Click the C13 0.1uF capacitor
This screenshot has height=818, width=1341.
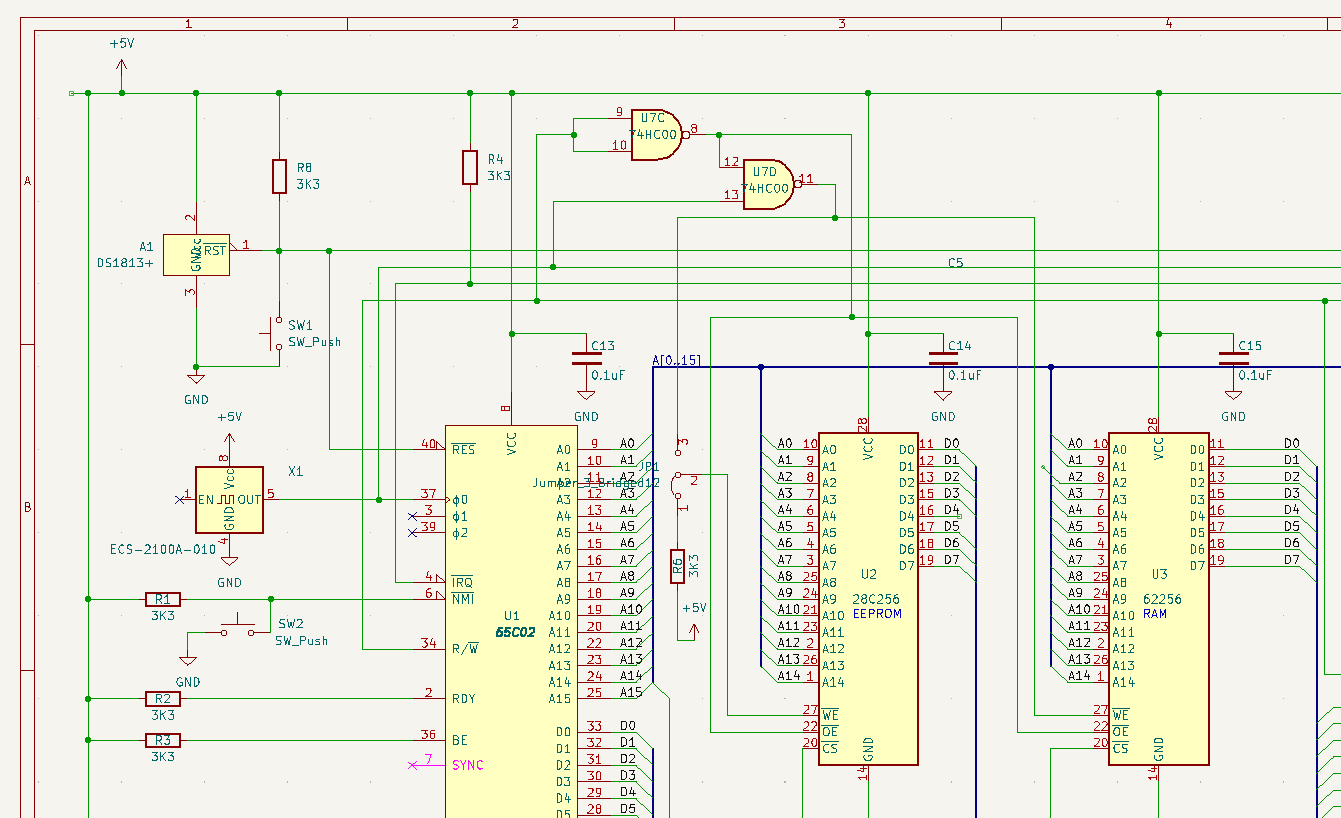[x=580, y=358]
